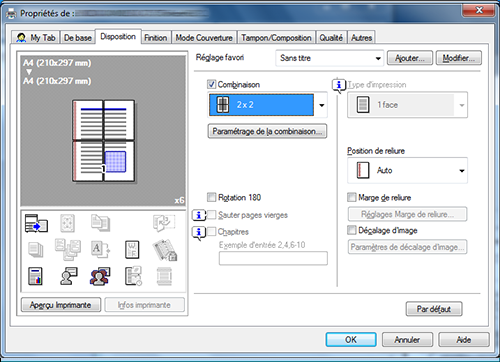Click the single user authentication icon
Screen dimensions: 500x362
[68, 276]
